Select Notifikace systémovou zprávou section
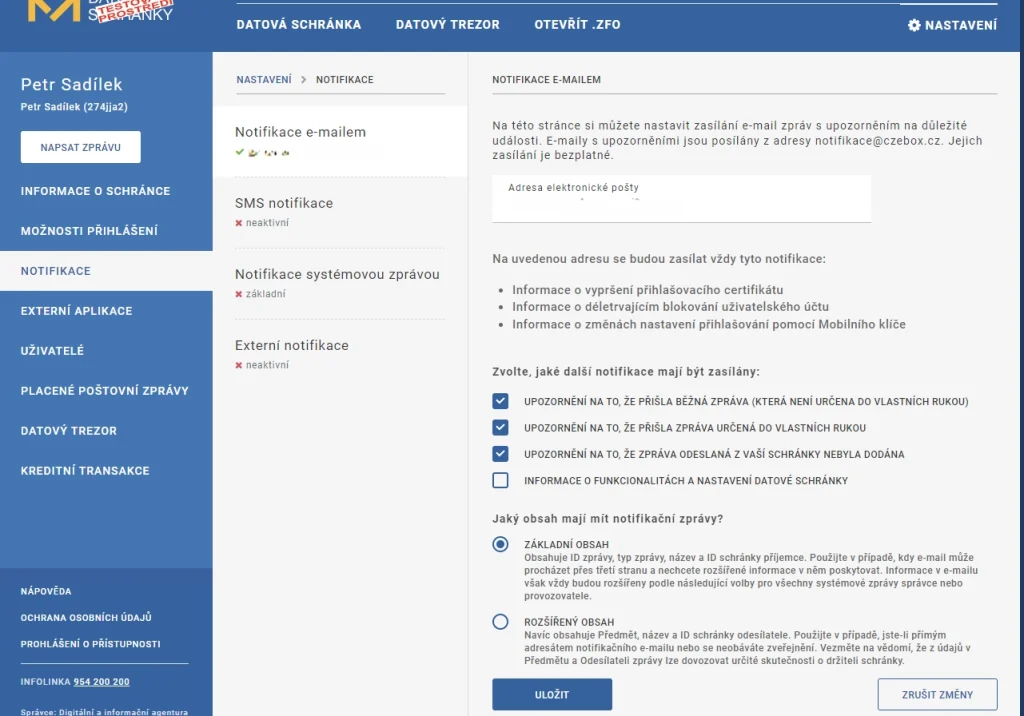 pyautogui.click(x=337, y=275)
